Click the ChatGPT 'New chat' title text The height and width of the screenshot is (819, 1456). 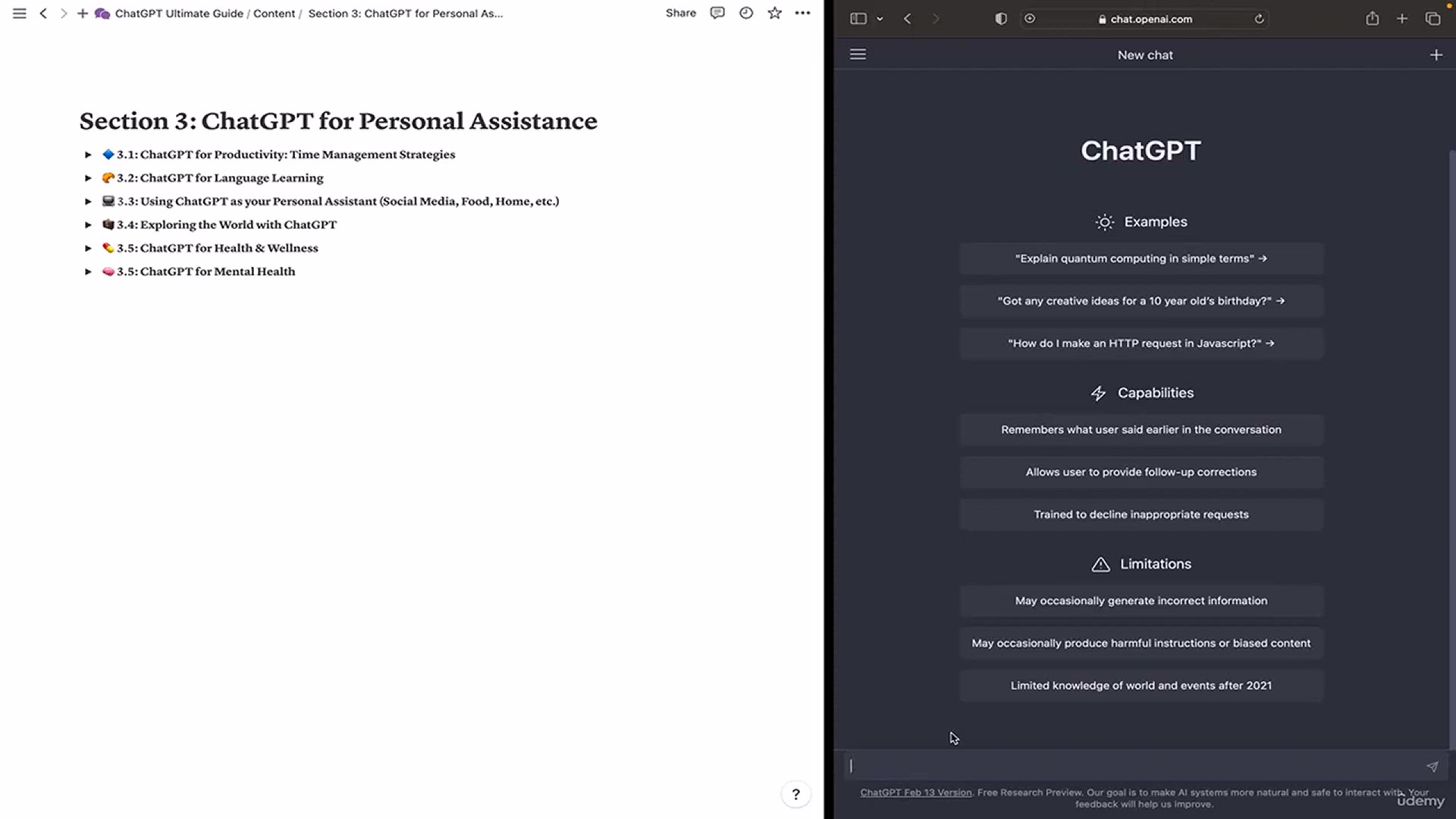click(x=1145, y=55)
